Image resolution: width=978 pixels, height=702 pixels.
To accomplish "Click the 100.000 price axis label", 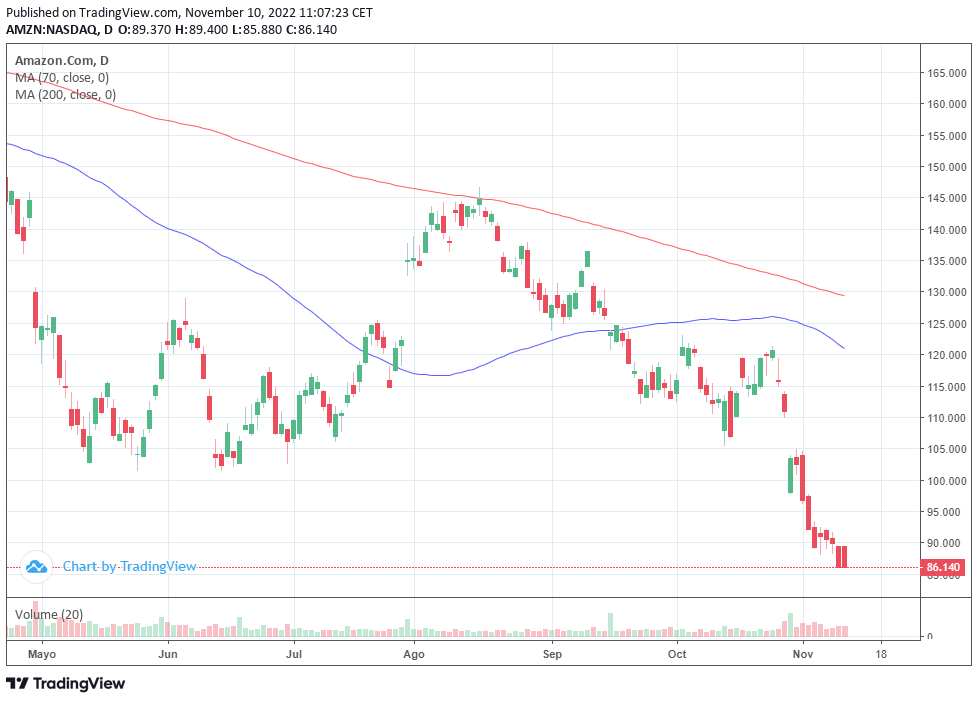I will [x=946, y=480].
